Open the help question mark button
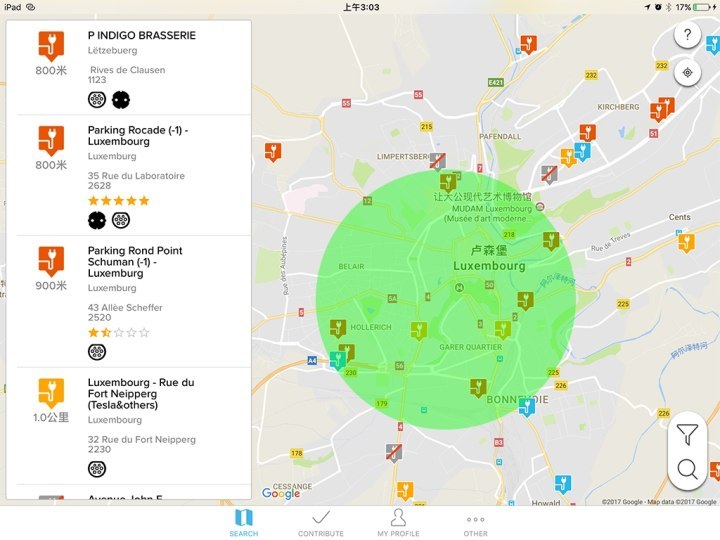This screenshot has width=720, height=540. click(687, 34)
